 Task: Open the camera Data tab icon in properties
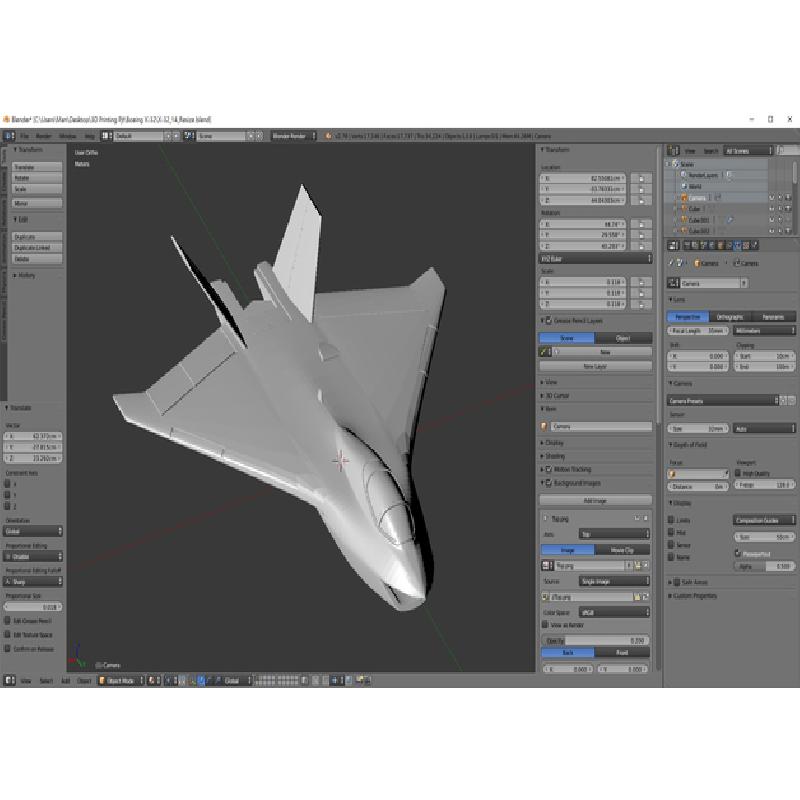tap(738, 245)
